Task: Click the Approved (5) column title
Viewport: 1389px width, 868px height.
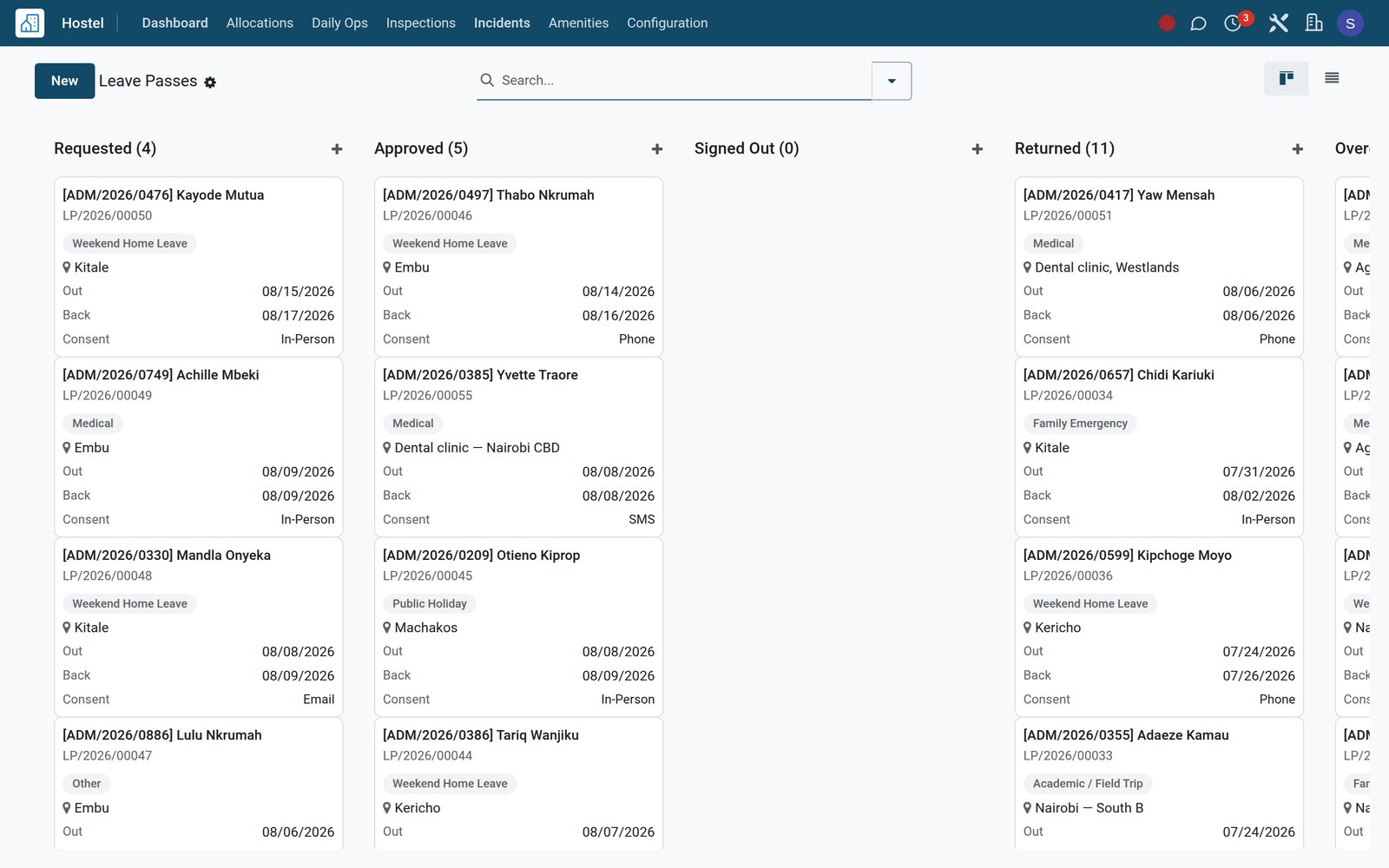Action: (x=421, y=148)
